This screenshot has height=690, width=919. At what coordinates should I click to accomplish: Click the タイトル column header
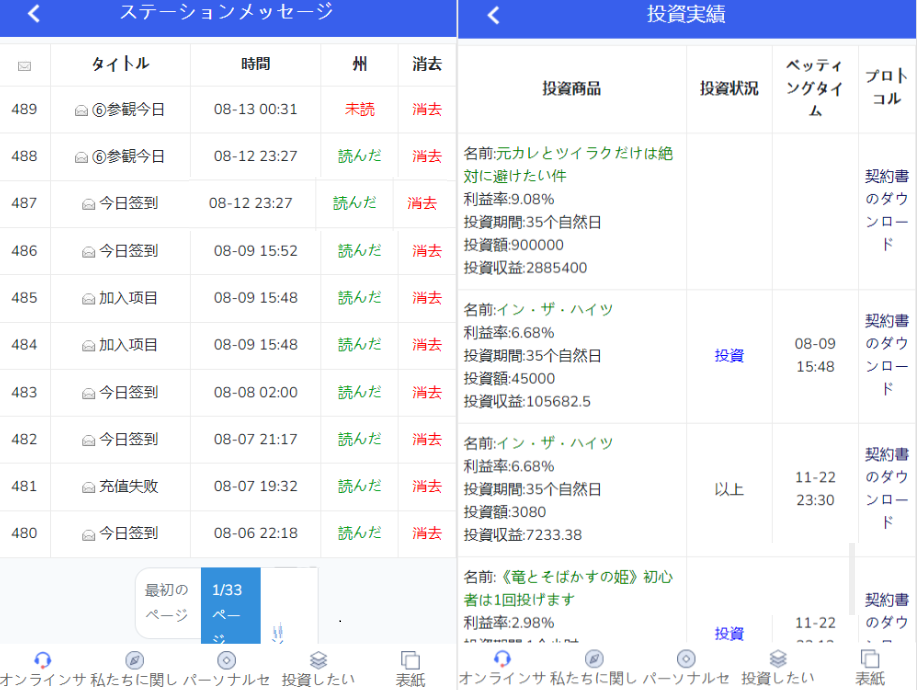[121, 64]
